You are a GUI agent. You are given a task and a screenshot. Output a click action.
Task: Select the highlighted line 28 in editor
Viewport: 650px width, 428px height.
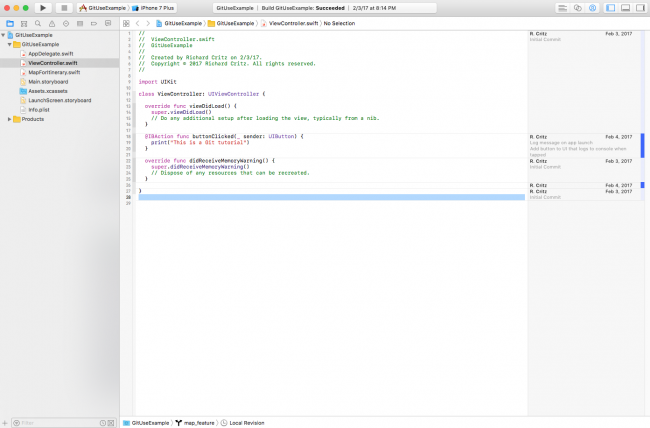coord(332,197)
